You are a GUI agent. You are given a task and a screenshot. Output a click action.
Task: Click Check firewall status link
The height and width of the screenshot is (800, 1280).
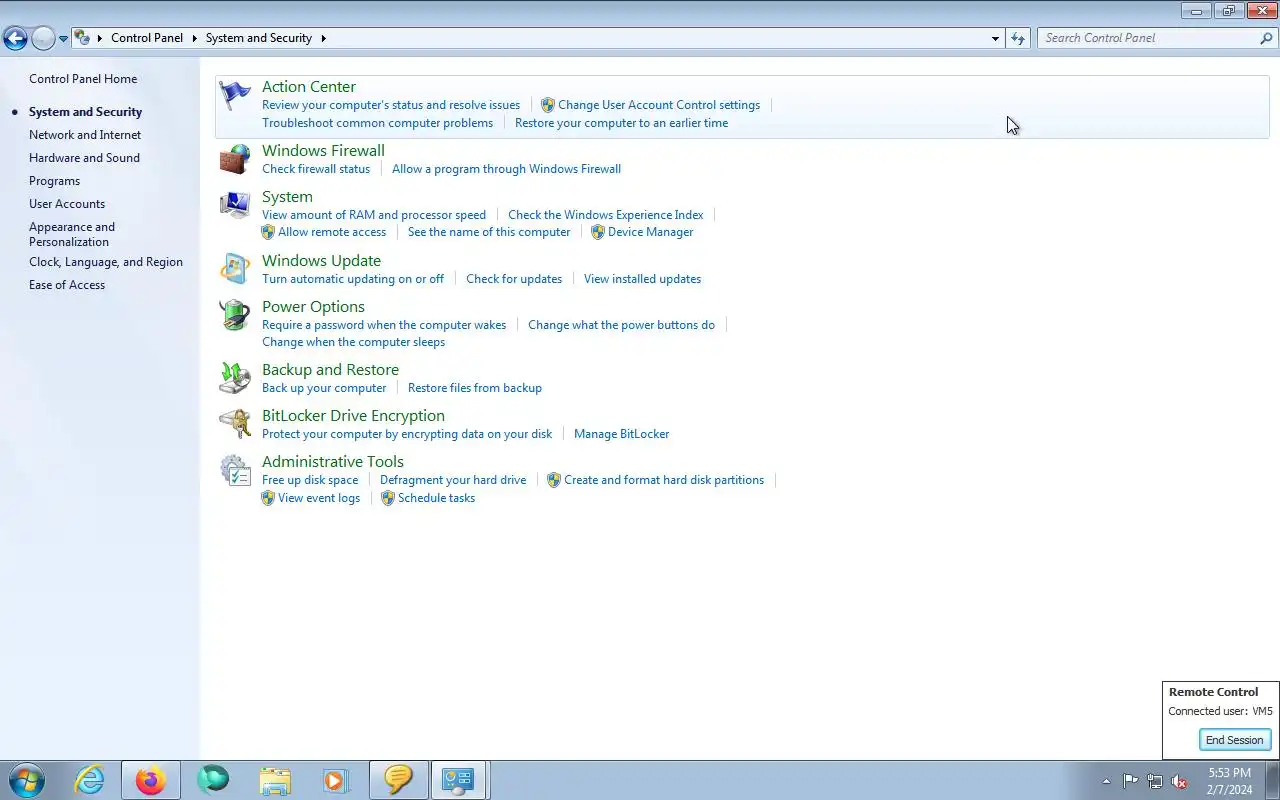[316, 169]
